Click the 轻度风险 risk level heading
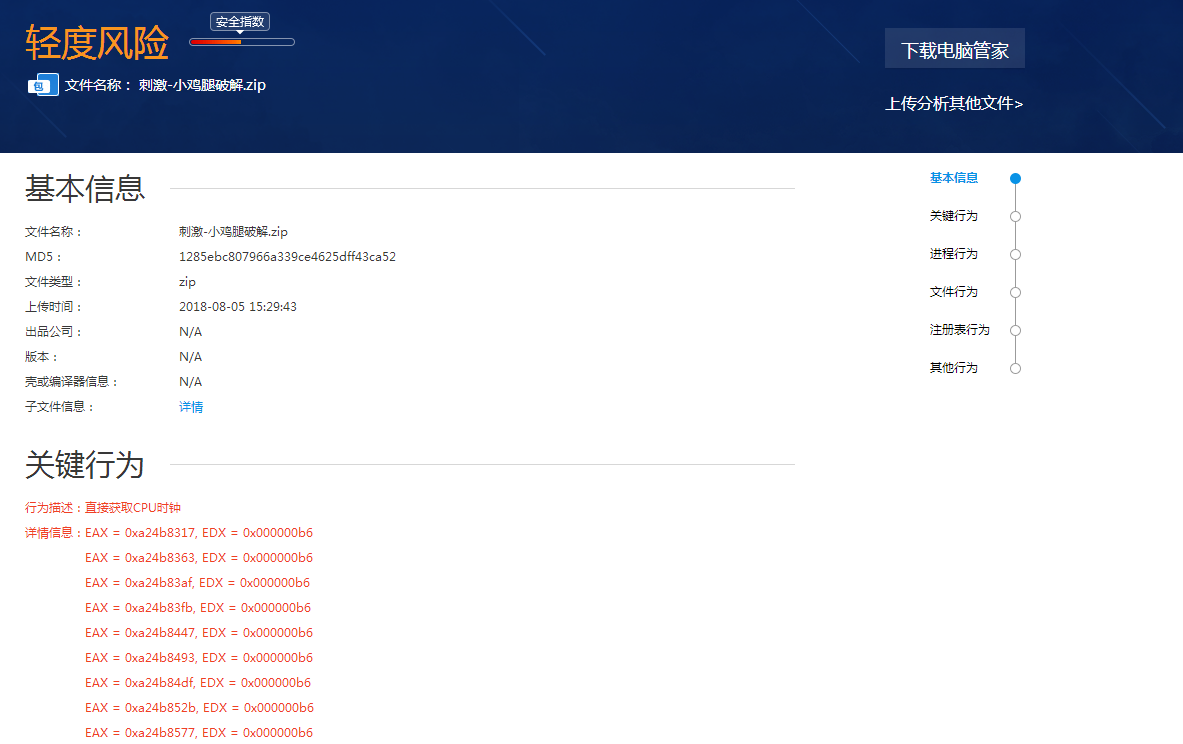The width and height of the screenshot is (1183, 744). click(97, 42)
